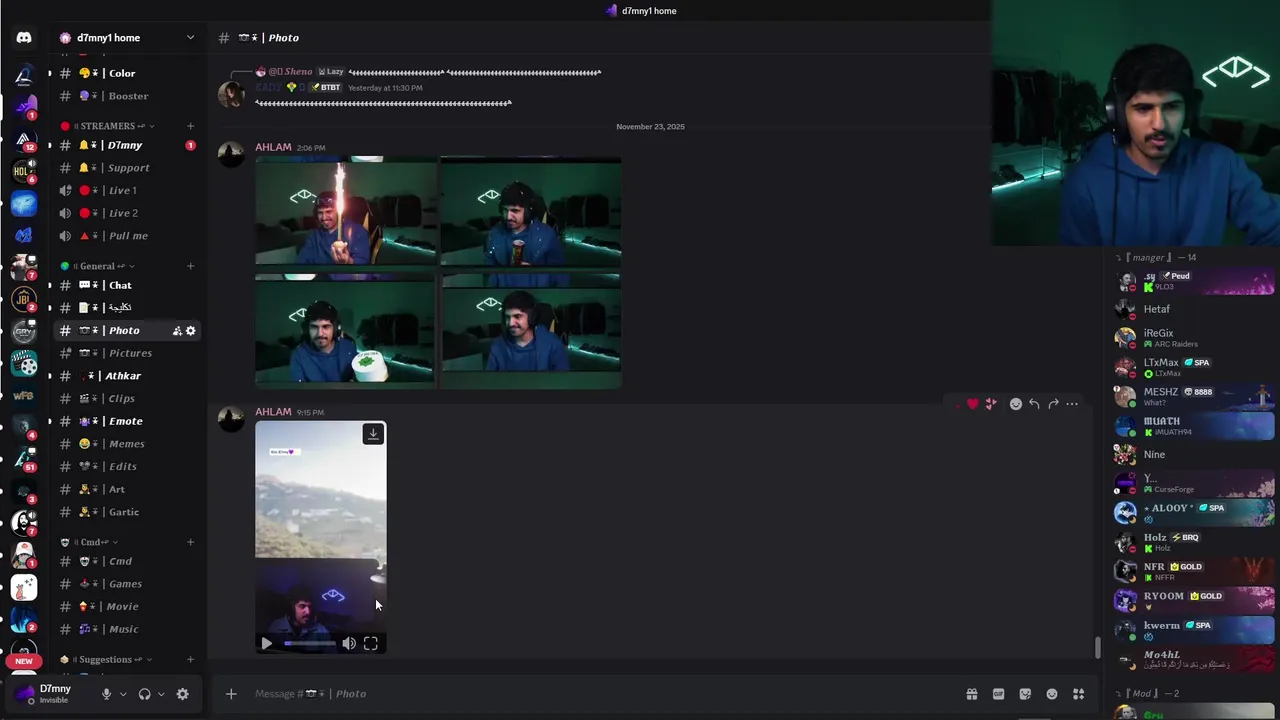Viewport: 1280px width, 720px height.
Task: Open member Hetaf profile
Action: [1195, 309]
